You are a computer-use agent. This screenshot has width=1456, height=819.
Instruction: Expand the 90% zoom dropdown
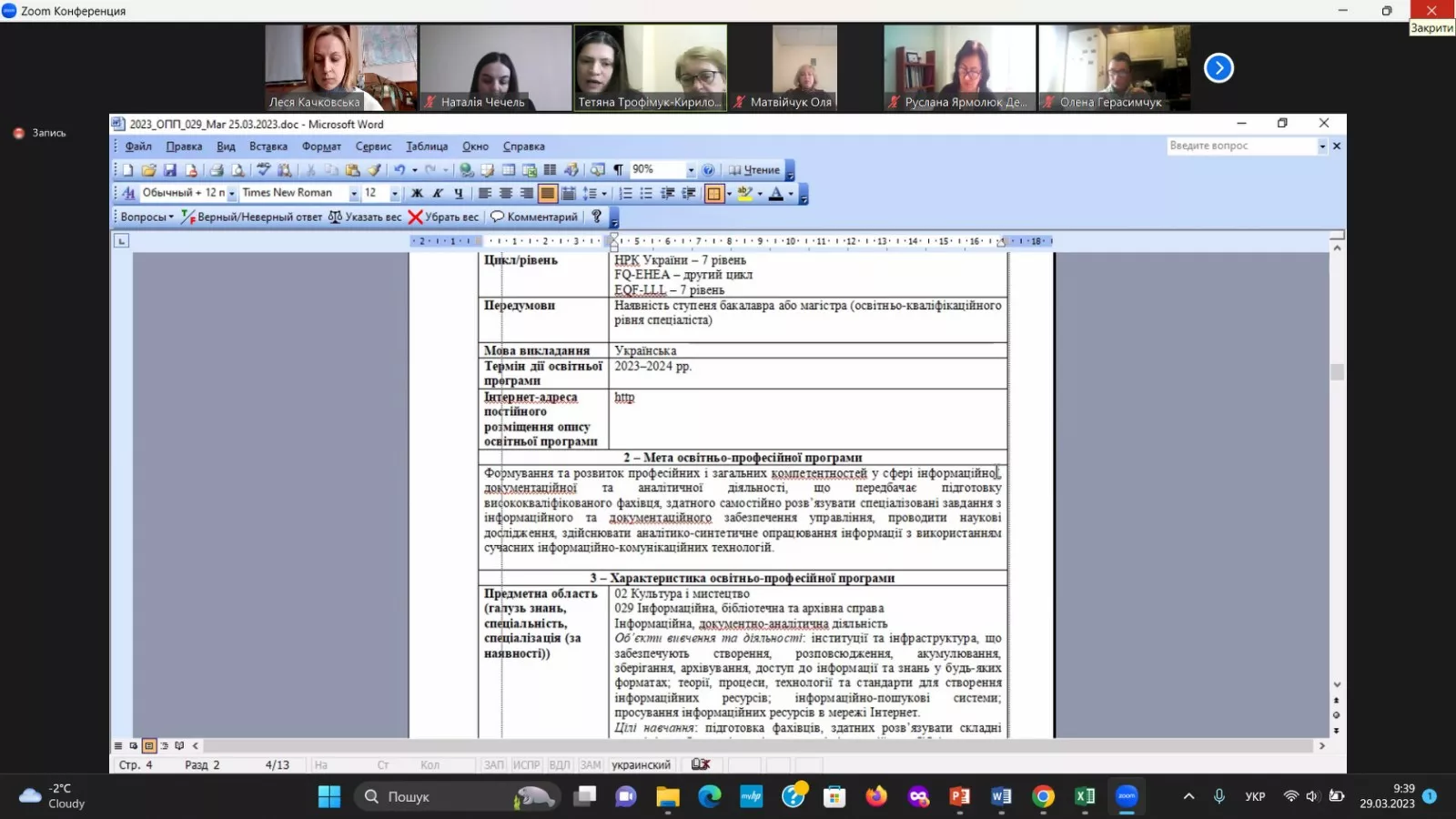point(691,170)
